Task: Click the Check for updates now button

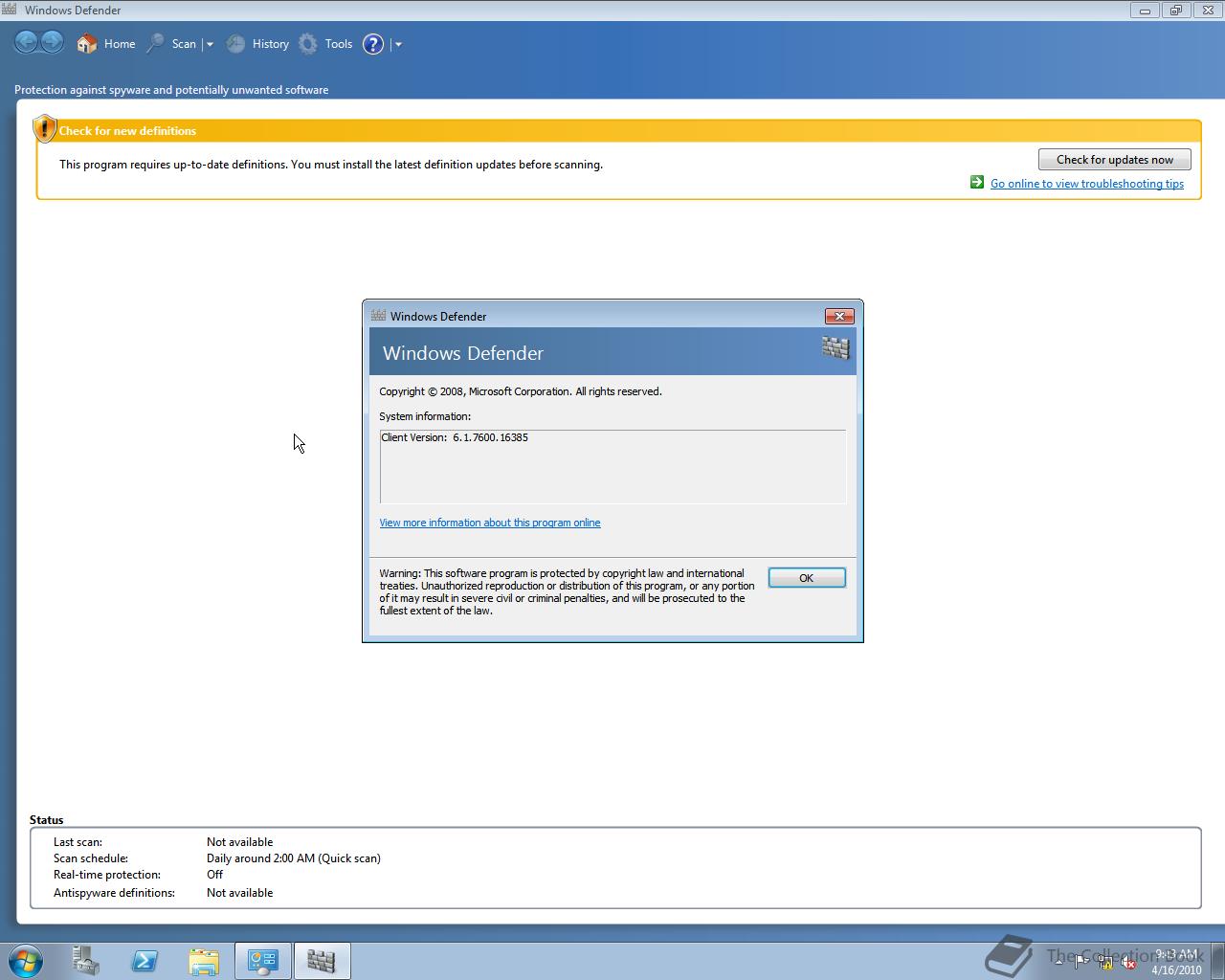Action: pyautogui.click(x=1114, y=160)
